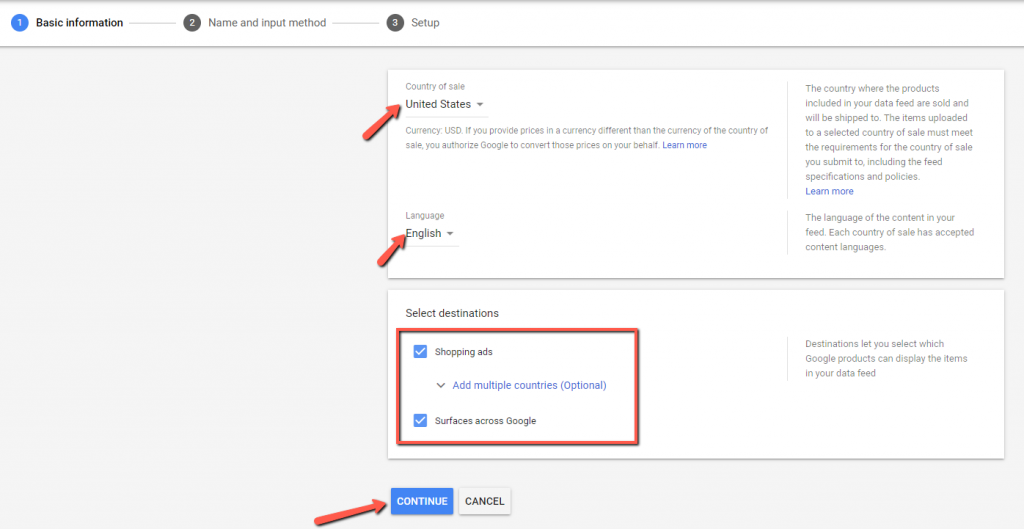Click the step 2 circle icon

coord(192,23)
